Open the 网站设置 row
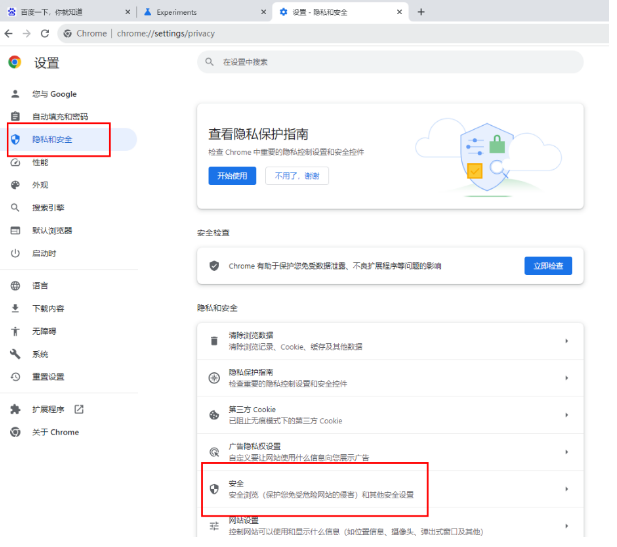Viewport: 617px width, 547px height. pyautogui.click(x=390, y=523)
